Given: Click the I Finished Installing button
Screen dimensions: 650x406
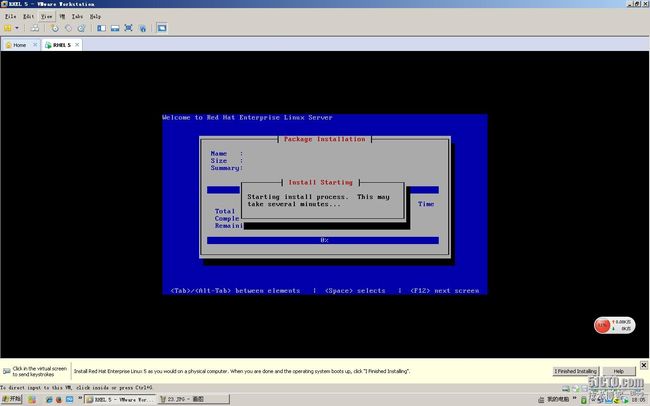Looking at the screenshot, I should 576,371.
